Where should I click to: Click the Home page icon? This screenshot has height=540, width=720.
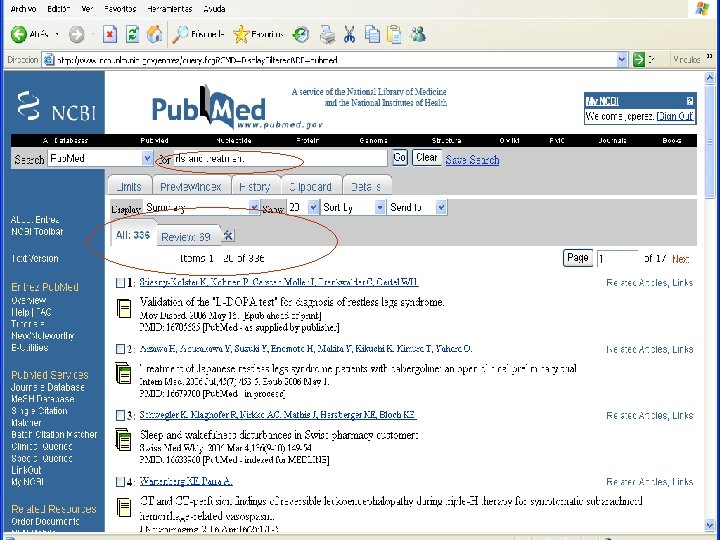[x=155, y=34]
